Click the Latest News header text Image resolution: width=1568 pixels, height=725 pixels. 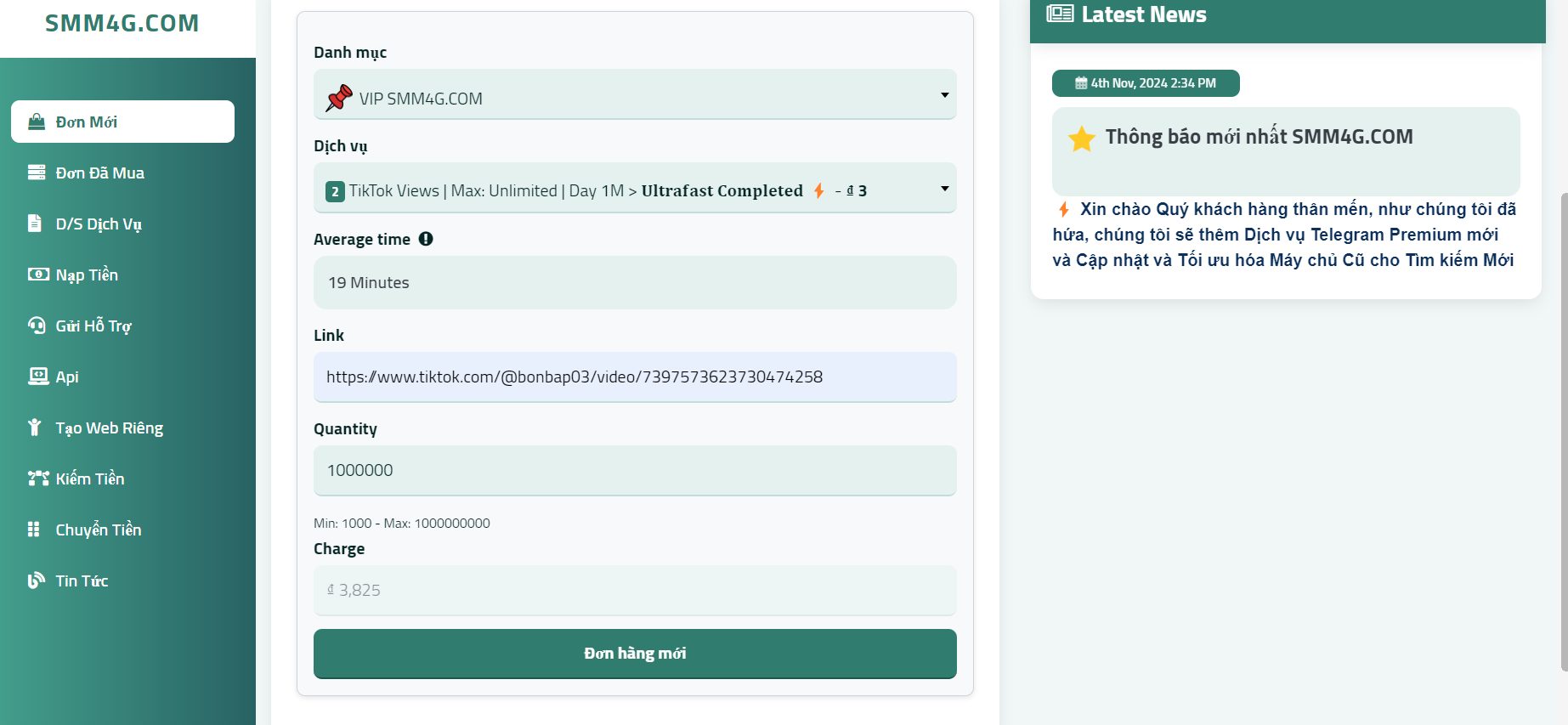click(1144, 14)
